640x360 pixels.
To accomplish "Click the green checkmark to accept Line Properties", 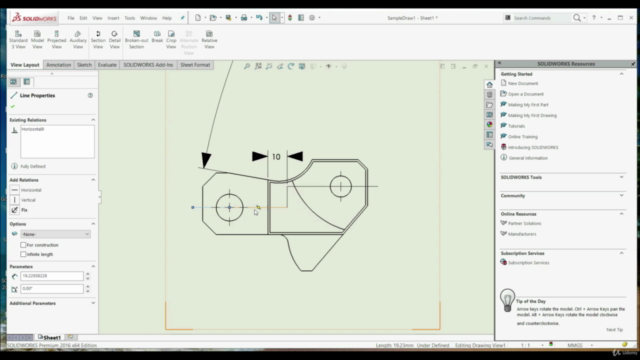I will (13, 106).
